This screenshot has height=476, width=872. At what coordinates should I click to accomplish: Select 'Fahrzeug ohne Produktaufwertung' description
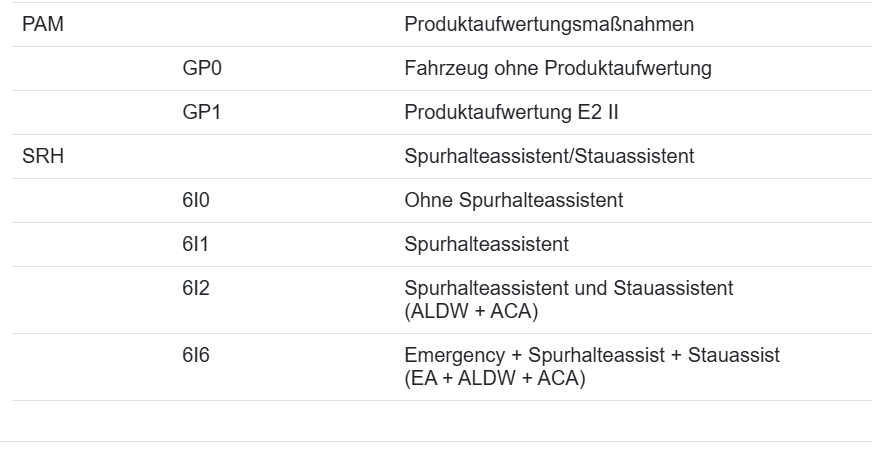[x=558, y=69]
